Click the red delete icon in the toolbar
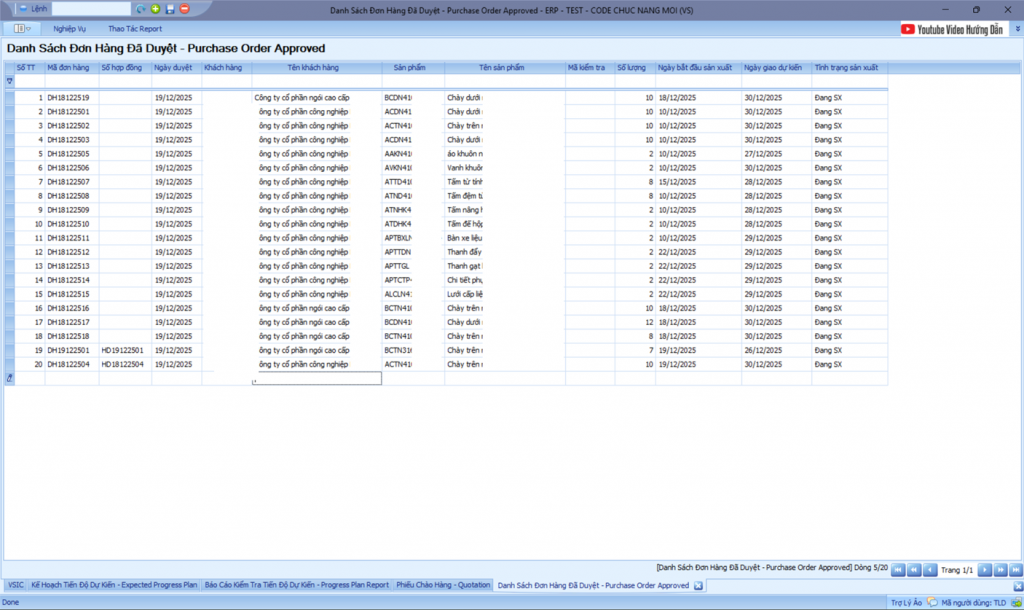 click(x=184, y=9)
